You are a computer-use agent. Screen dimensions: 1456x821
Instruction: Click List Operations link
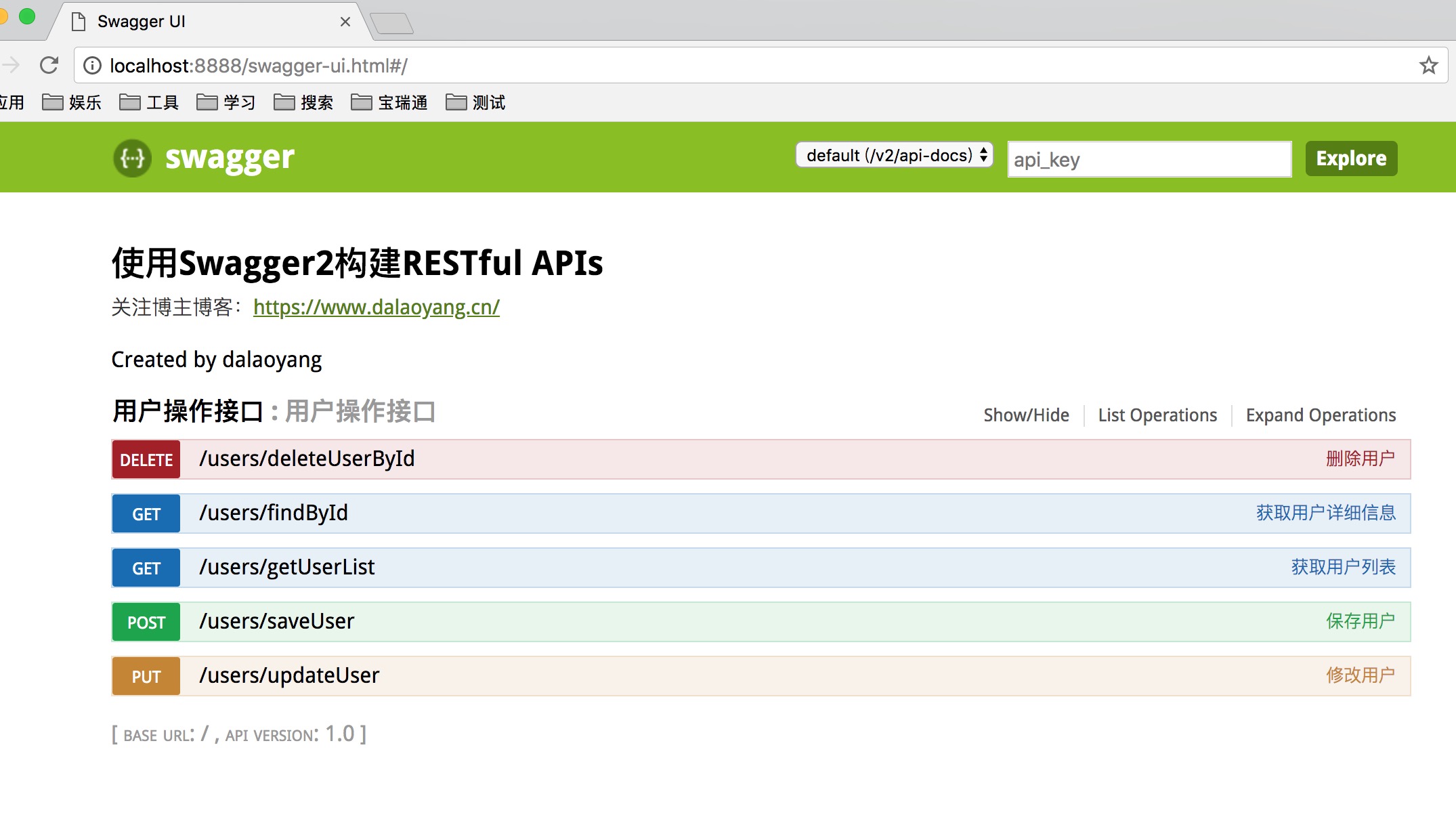pyautogui.click(x=1157, y=415)
